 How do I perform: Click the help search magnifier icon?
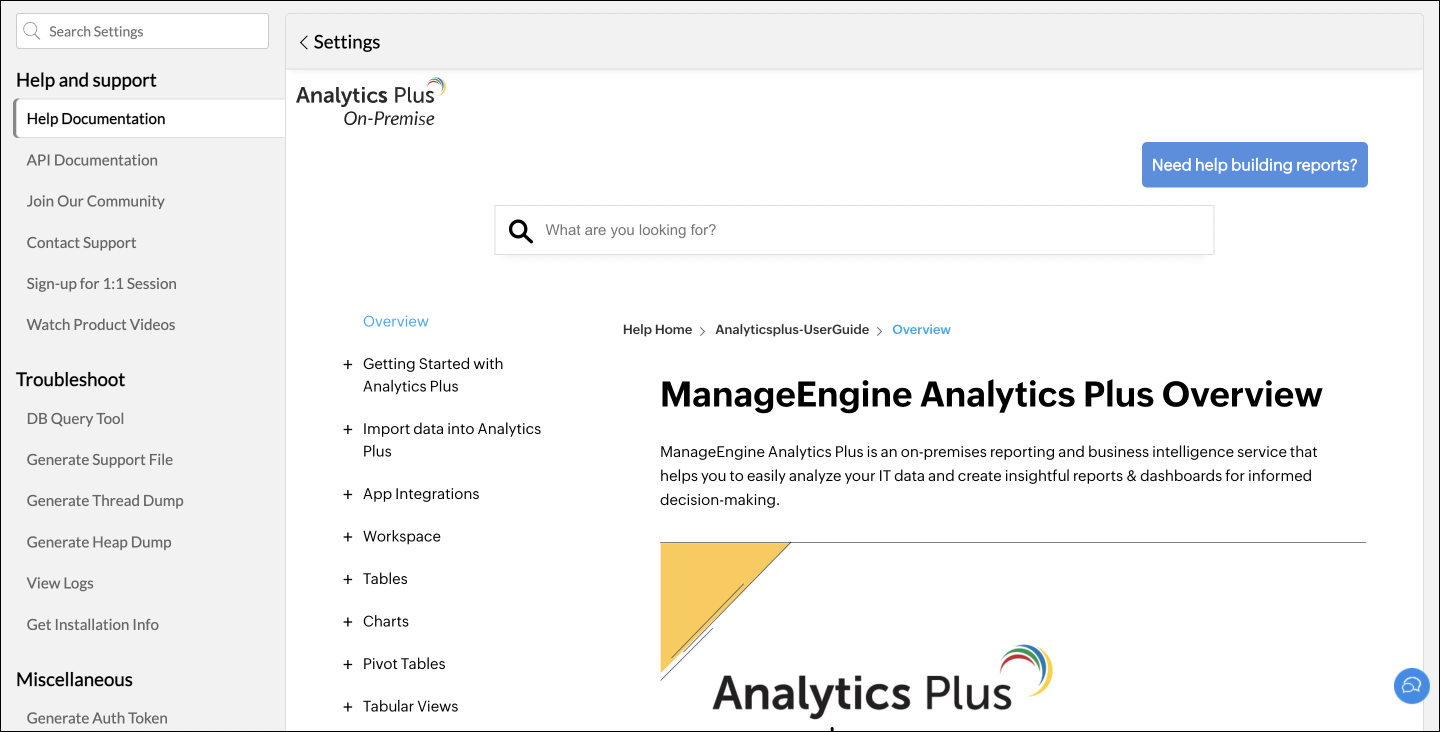(x=521, y=231)
